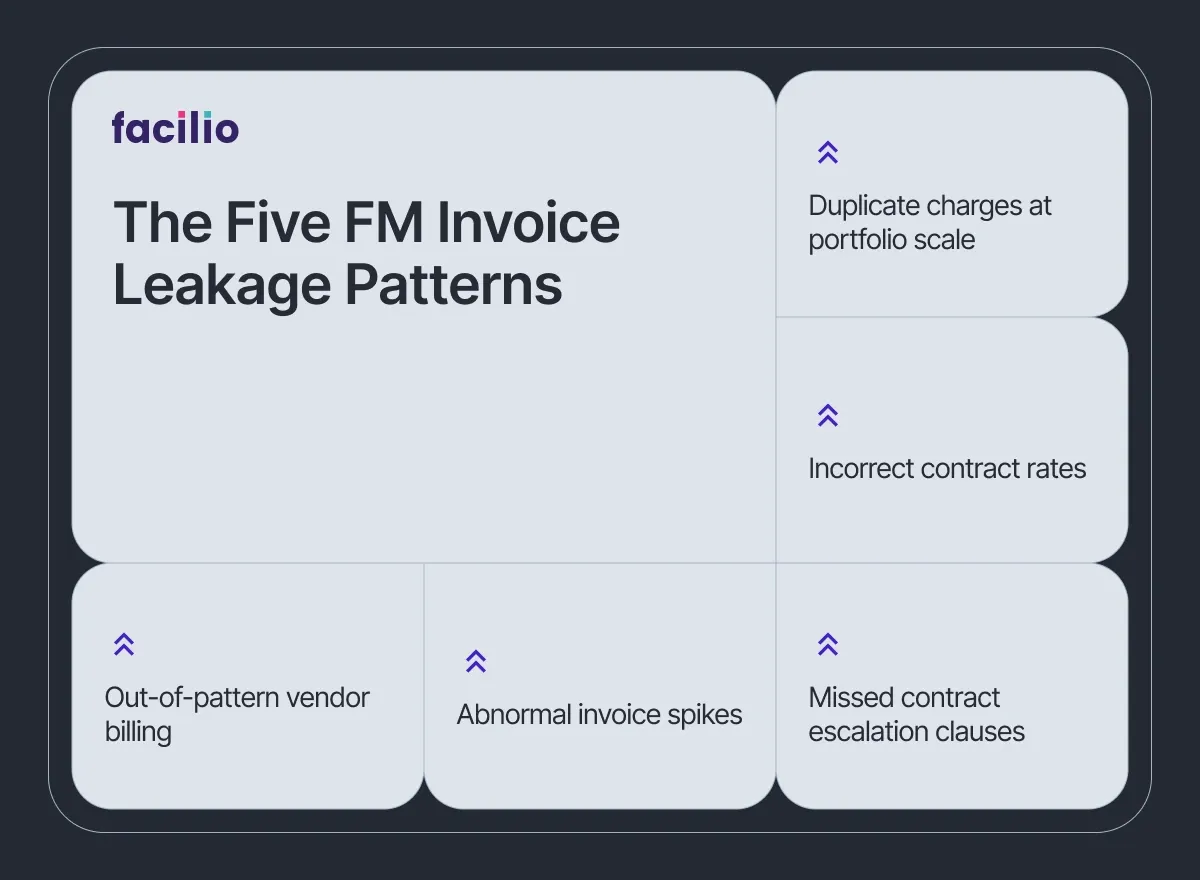Viewport: 1200px width, 880px height.
Task: Click the chevron icon above Duplicate charges
Action: tap(827, 153)
